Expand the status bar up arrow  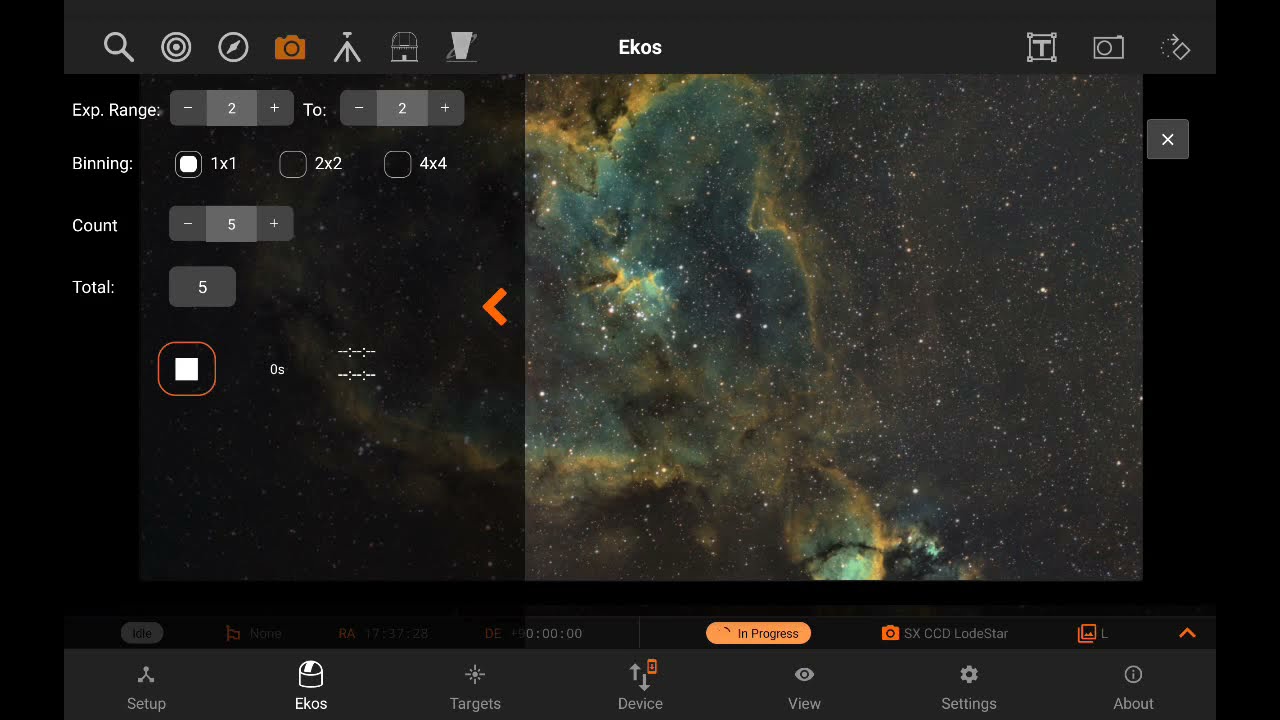(x=1187, y=633)
